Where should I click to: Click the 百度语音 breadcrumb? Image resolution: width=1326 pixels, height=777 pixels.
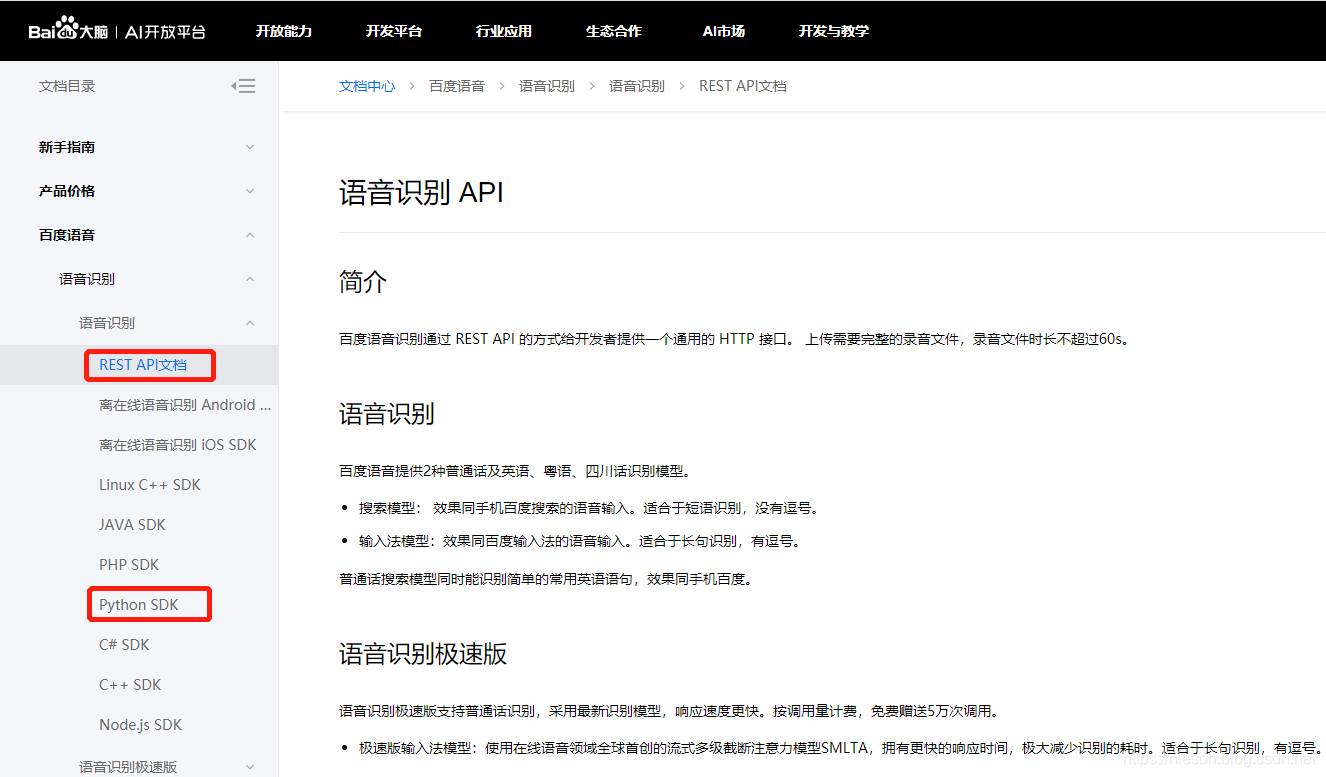click(457, 86)
